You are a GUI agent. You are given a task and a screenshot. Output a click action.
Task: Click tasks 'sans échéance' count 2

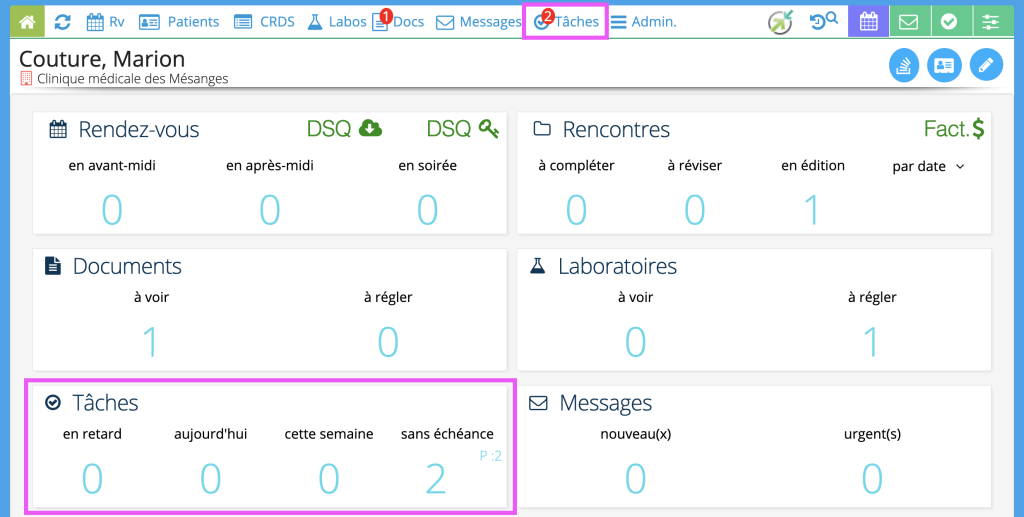tap(436, 478)
